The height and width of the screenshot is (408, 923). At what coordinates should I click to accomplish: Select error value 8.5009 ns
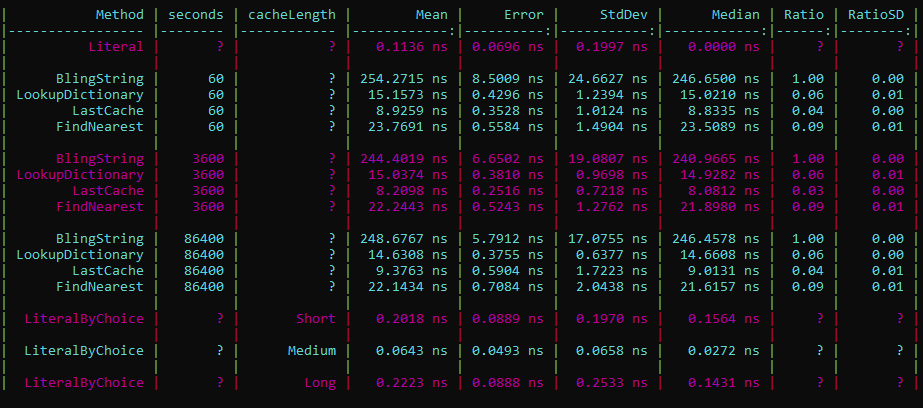[x=507, y=78]
